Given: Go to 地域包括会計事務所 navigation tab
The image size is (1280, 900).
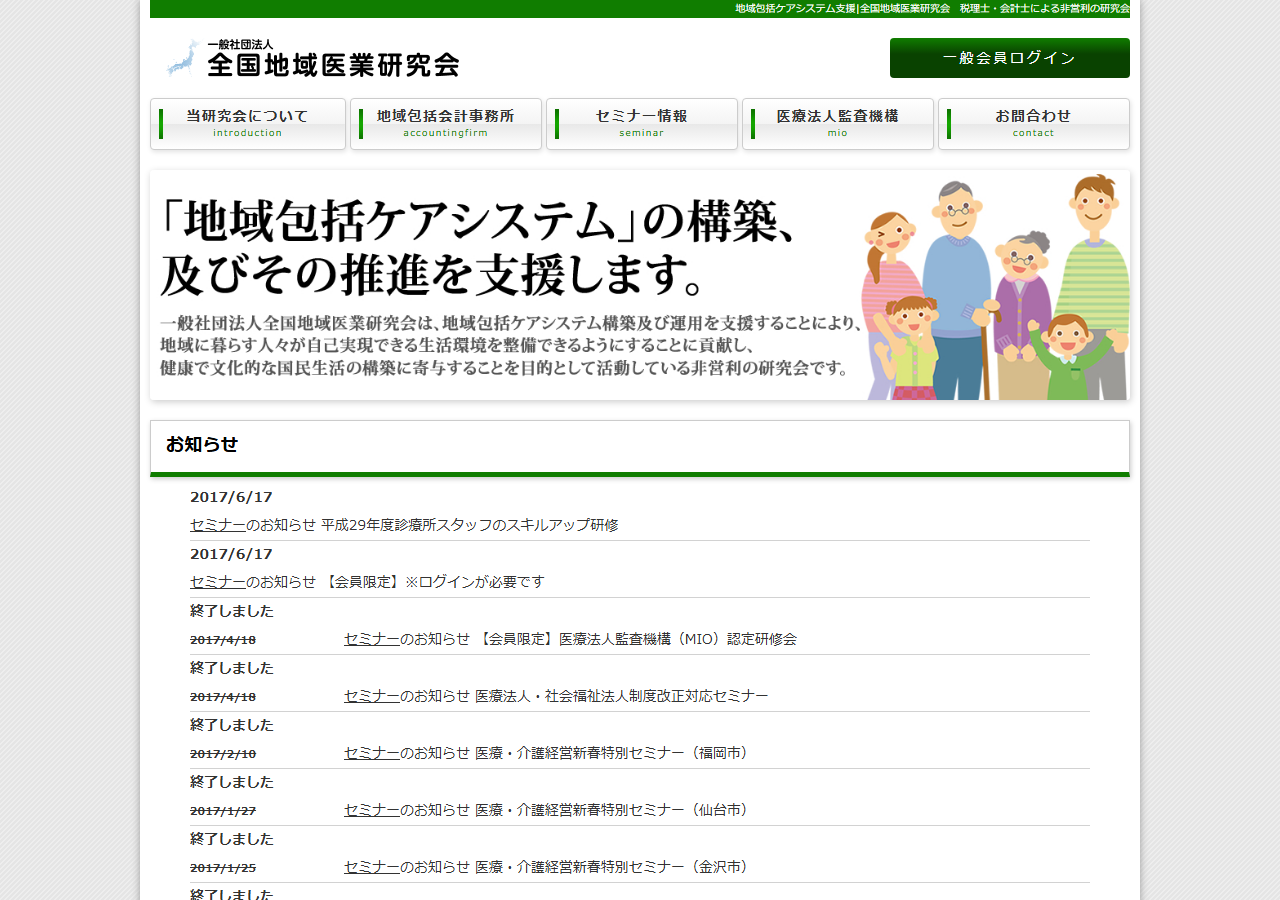Looking at the screenshot, I should pyautogui.click(x=446, y=124).
